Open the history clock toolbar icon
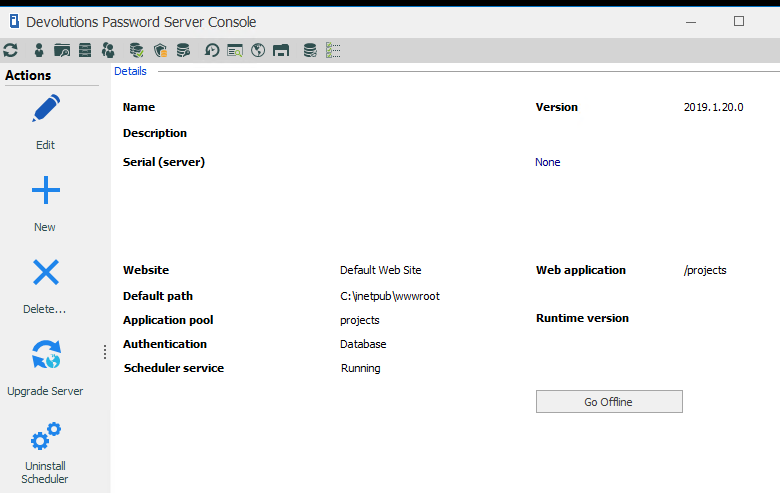The width and height of the screenshot is (780, 493). [x=212, y=50]
